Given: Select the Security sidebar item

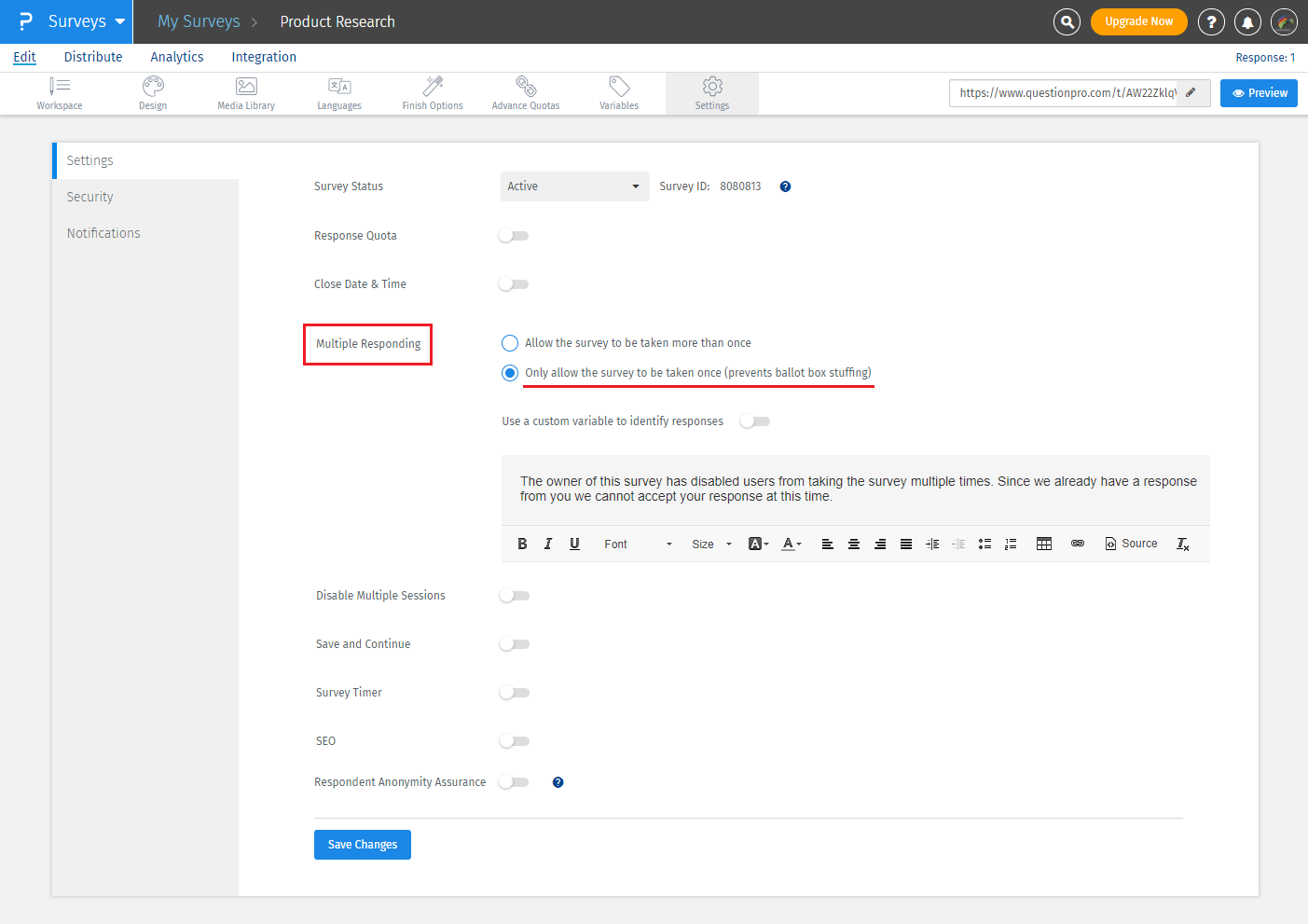Looking at the screenshot, I should pos(89,196).
